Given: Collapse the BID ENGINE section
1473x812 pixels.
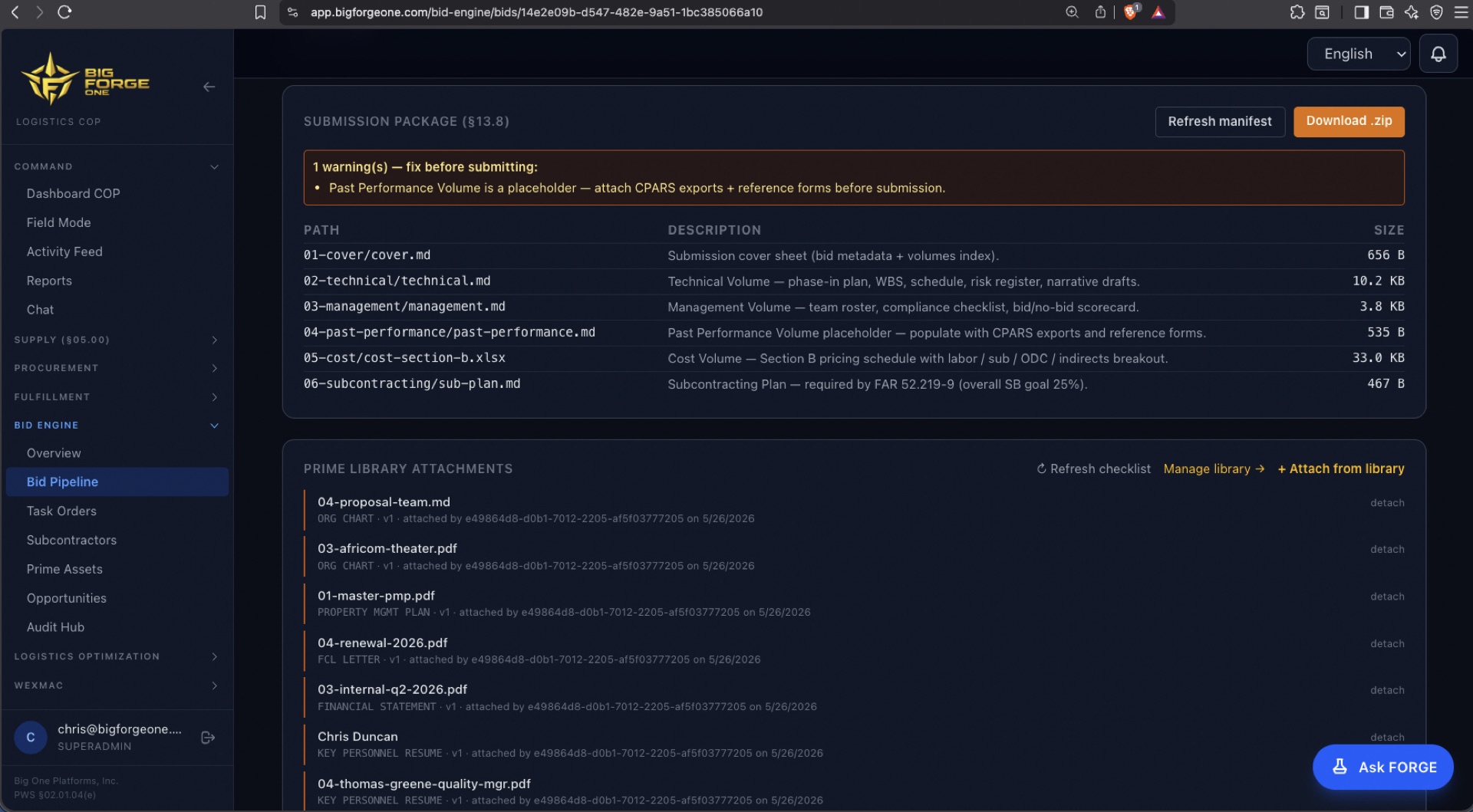Looking at the screenshot, I should pyautogui.click(x=117, y=426).
